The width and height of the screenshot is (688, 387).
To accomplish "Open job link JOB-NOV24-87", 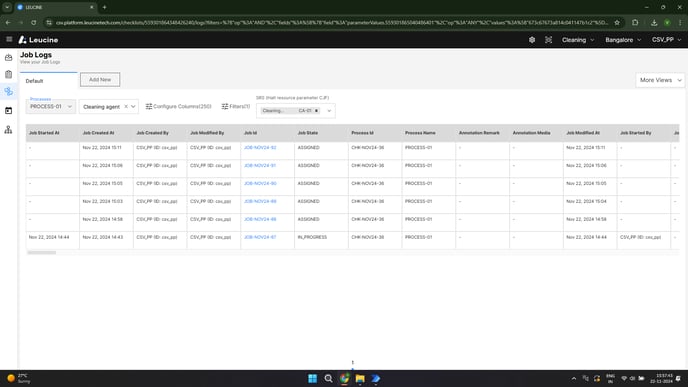I will point(260,237).
